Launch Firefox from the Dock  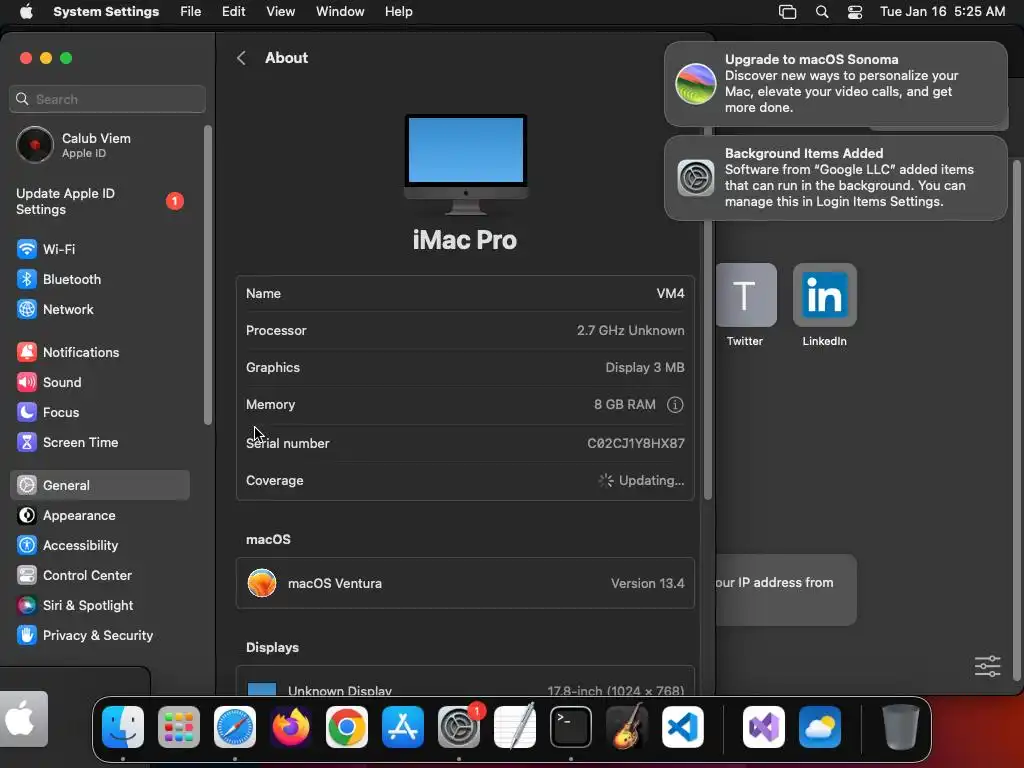click(x=291, y=727)
